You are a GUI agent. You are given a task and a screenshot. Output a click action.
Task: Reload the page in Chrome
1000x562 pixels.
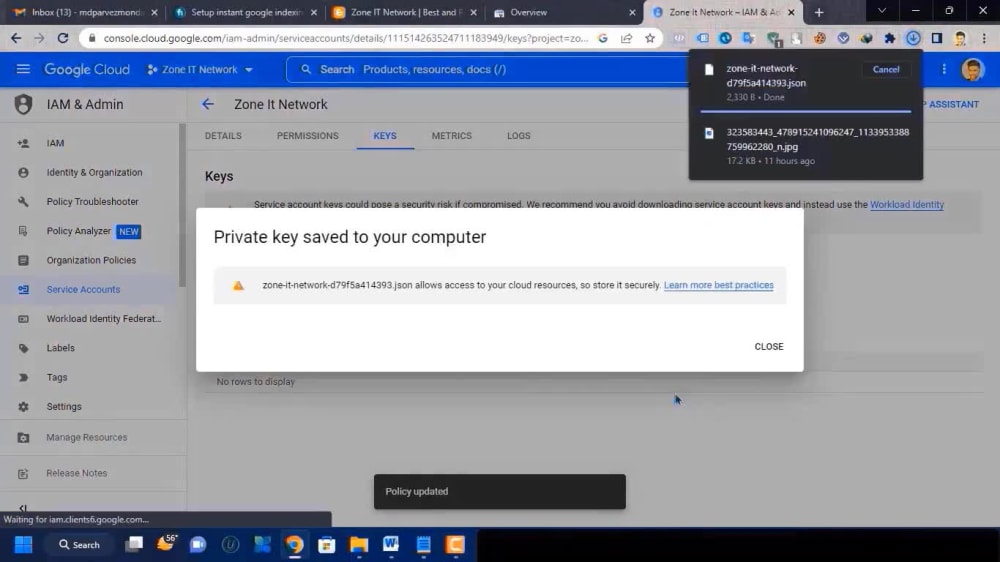(x=62, y=38)
